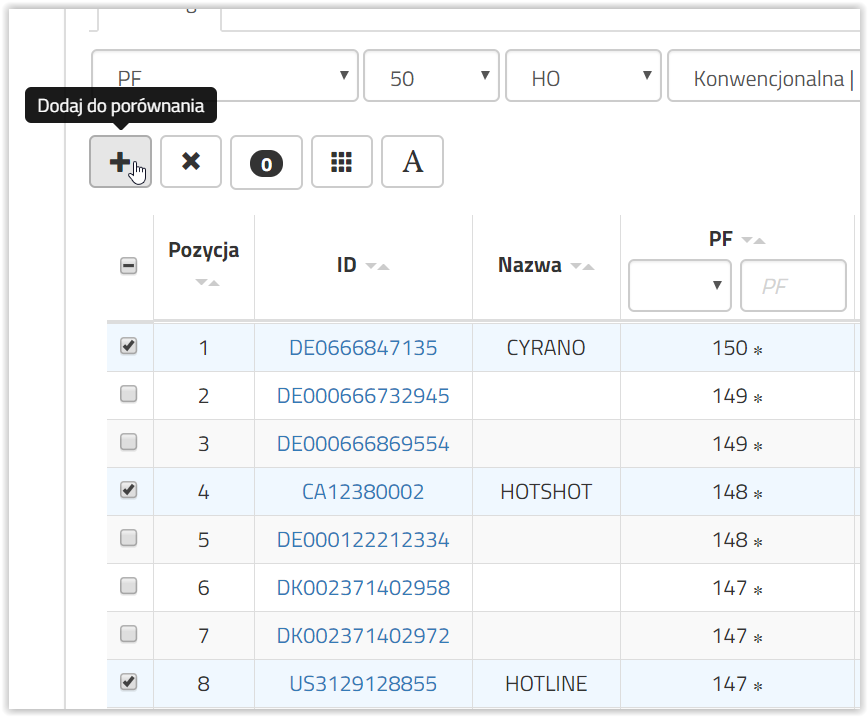This screenshot has height=717, width=868.
Task: Check the box for DK002371402972
Action: (x=128, y=633)
